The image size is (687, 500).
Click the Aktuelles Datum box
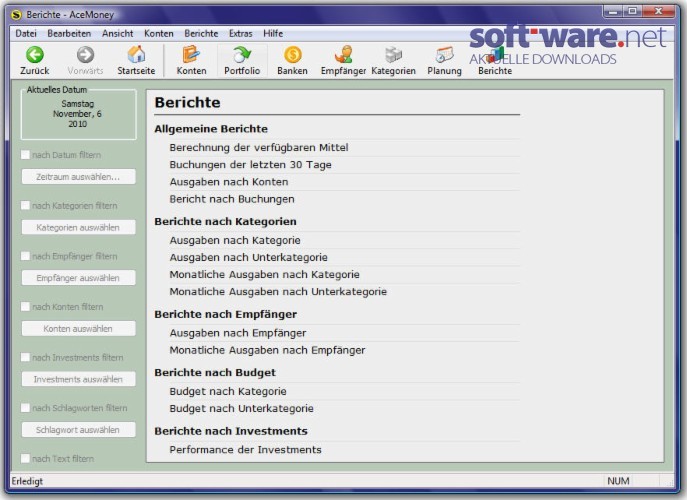tap(78, 114)
